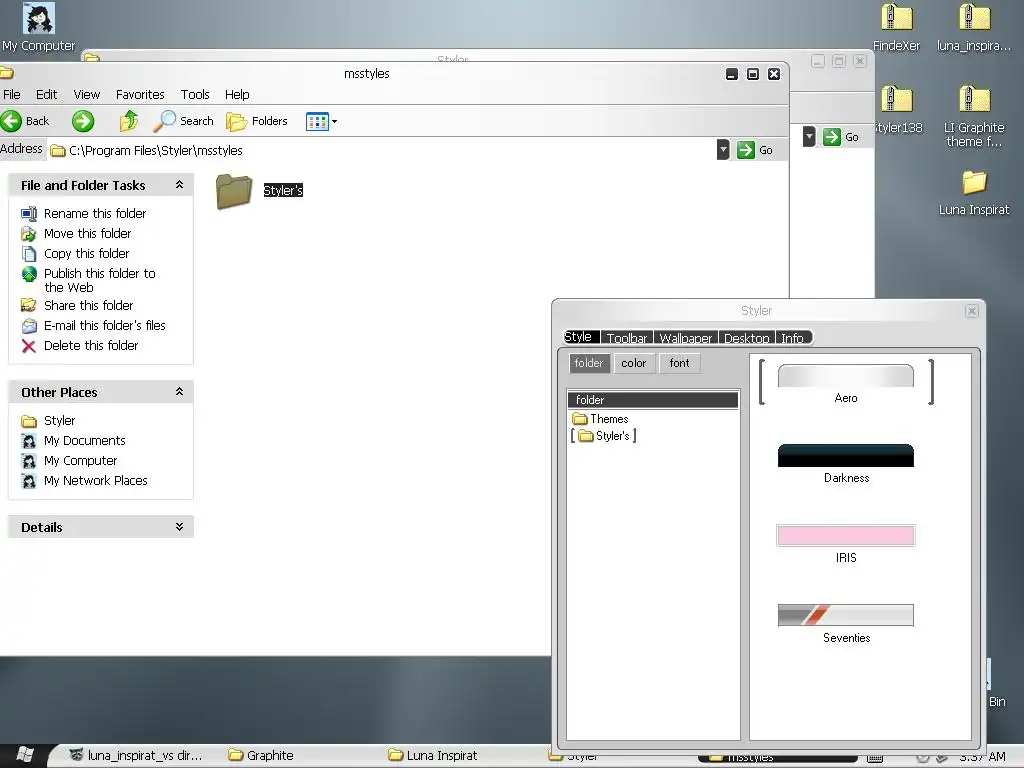This screenshot has height=768, width=1024.
Task: Select Styler's folder in Styler list
Action: [604, 436]
